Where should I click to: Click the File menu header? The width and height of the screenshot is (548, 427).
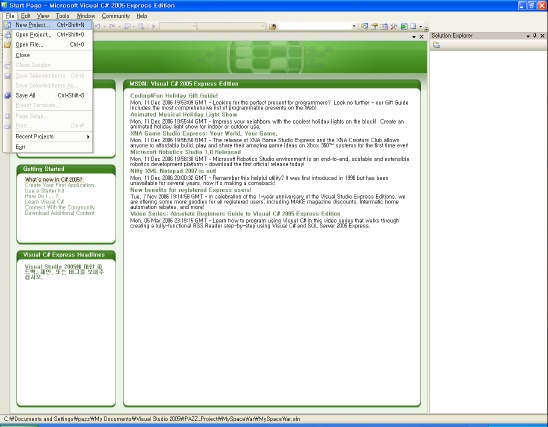tap(10, 16)
